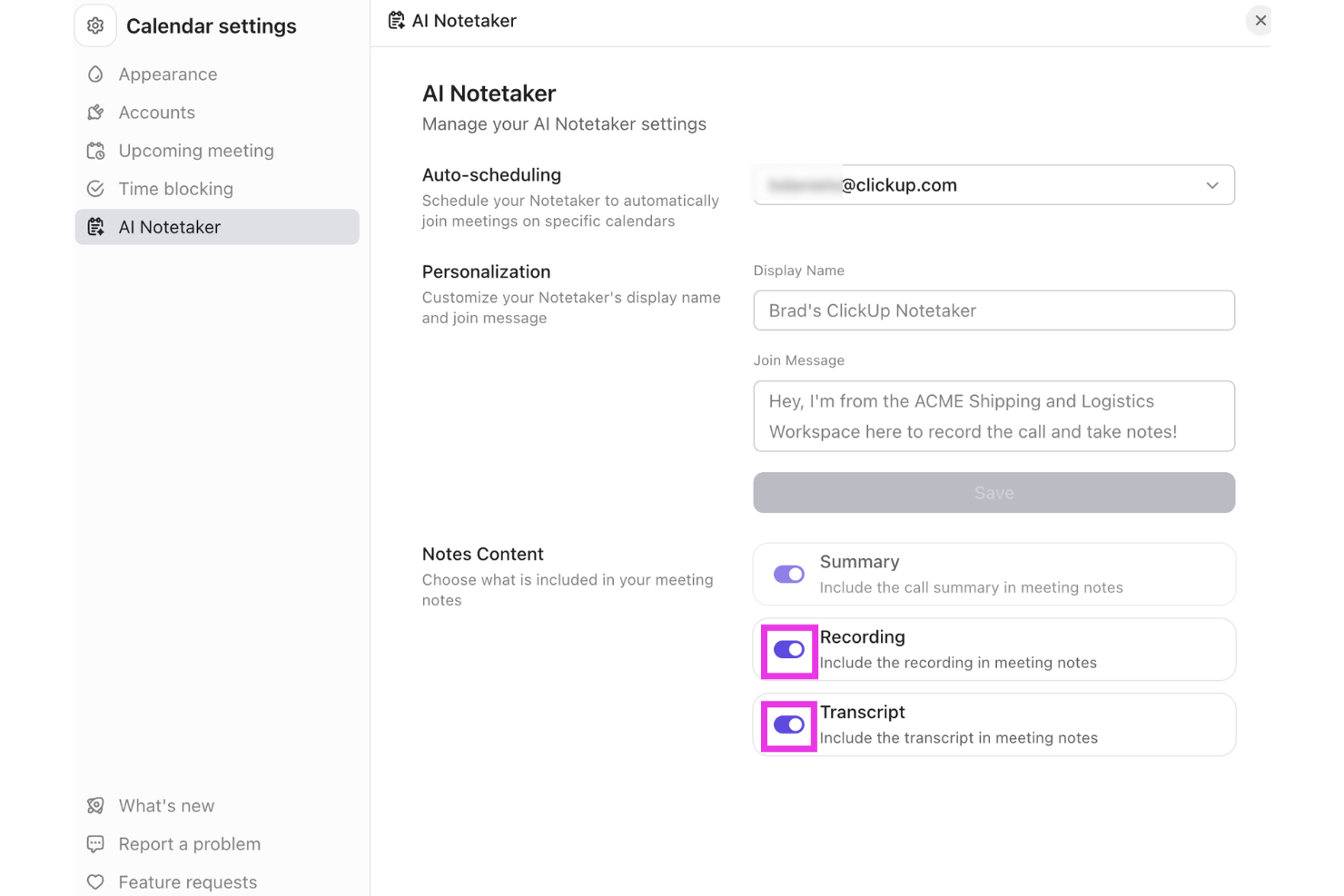
Task: Disable the Transcript toggle
Action: click(788, 725)
